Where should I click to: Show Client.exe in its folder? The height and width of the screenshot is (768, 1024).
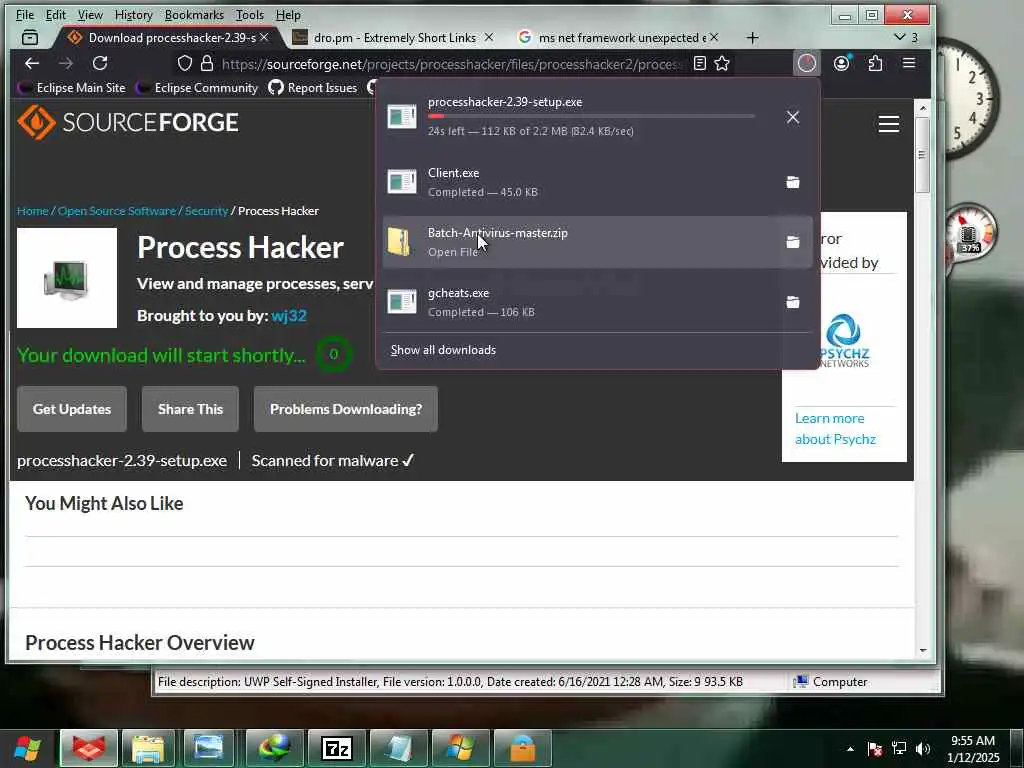click(x=793, y=182)
